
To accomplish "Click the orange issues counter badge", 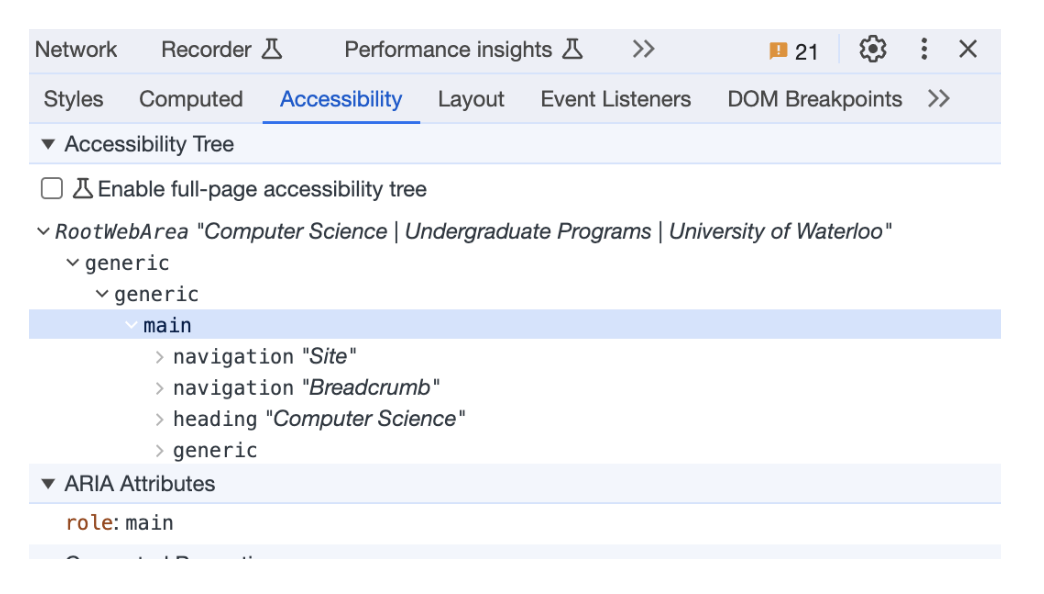I will point(793,51).
